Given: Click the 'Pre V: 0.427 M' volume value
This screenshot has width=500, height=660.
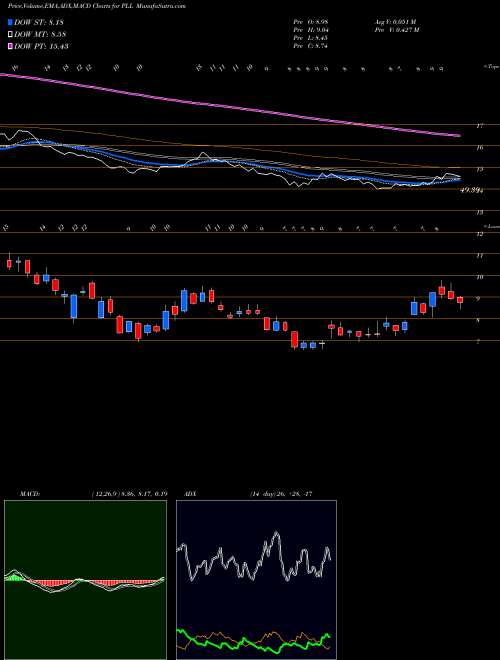Looking at the screenshot, I should pos(396,30).
